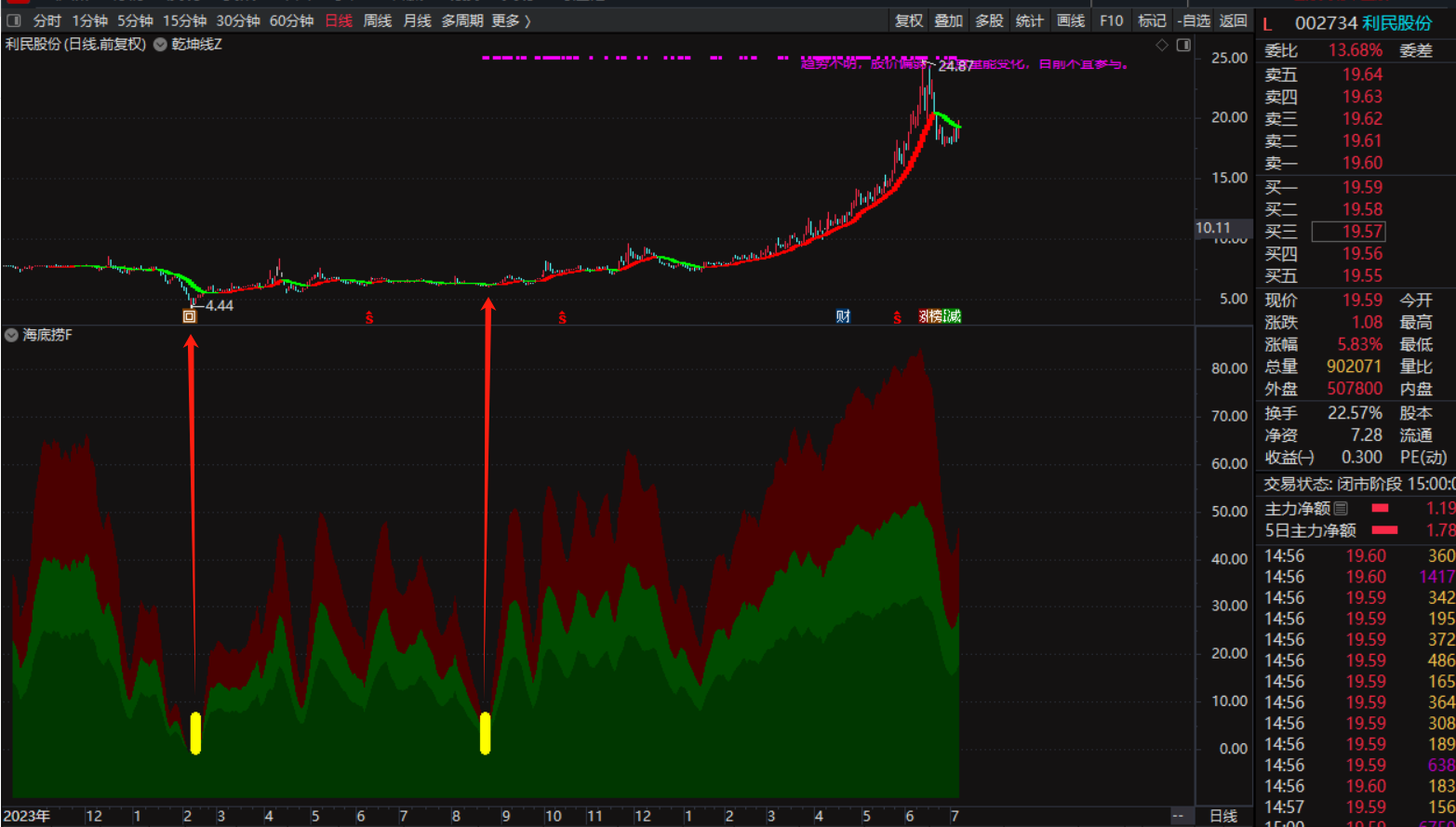
Task: Toggle right panel icon above price axis
Action: click(1183, 45)
